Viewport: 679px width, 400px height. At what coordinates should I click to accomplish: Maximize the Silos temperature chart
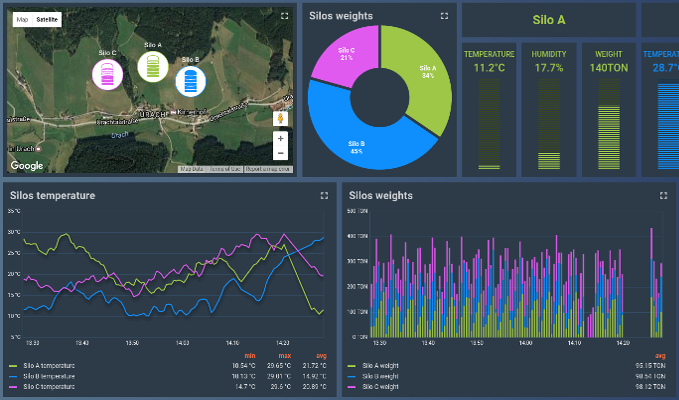coord(324,196)
